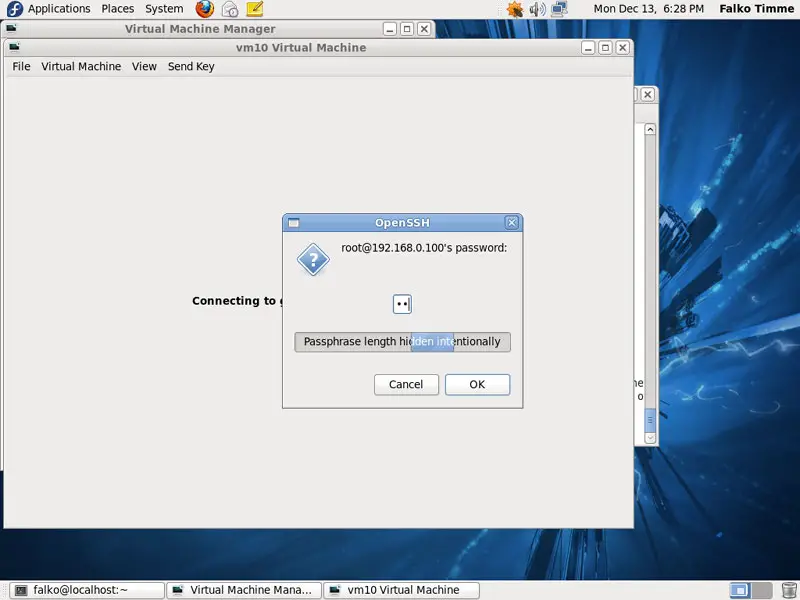Viewport: 800px width, 600px height.
Task: Click the date and time clock
Action: (x=648, y=9)
